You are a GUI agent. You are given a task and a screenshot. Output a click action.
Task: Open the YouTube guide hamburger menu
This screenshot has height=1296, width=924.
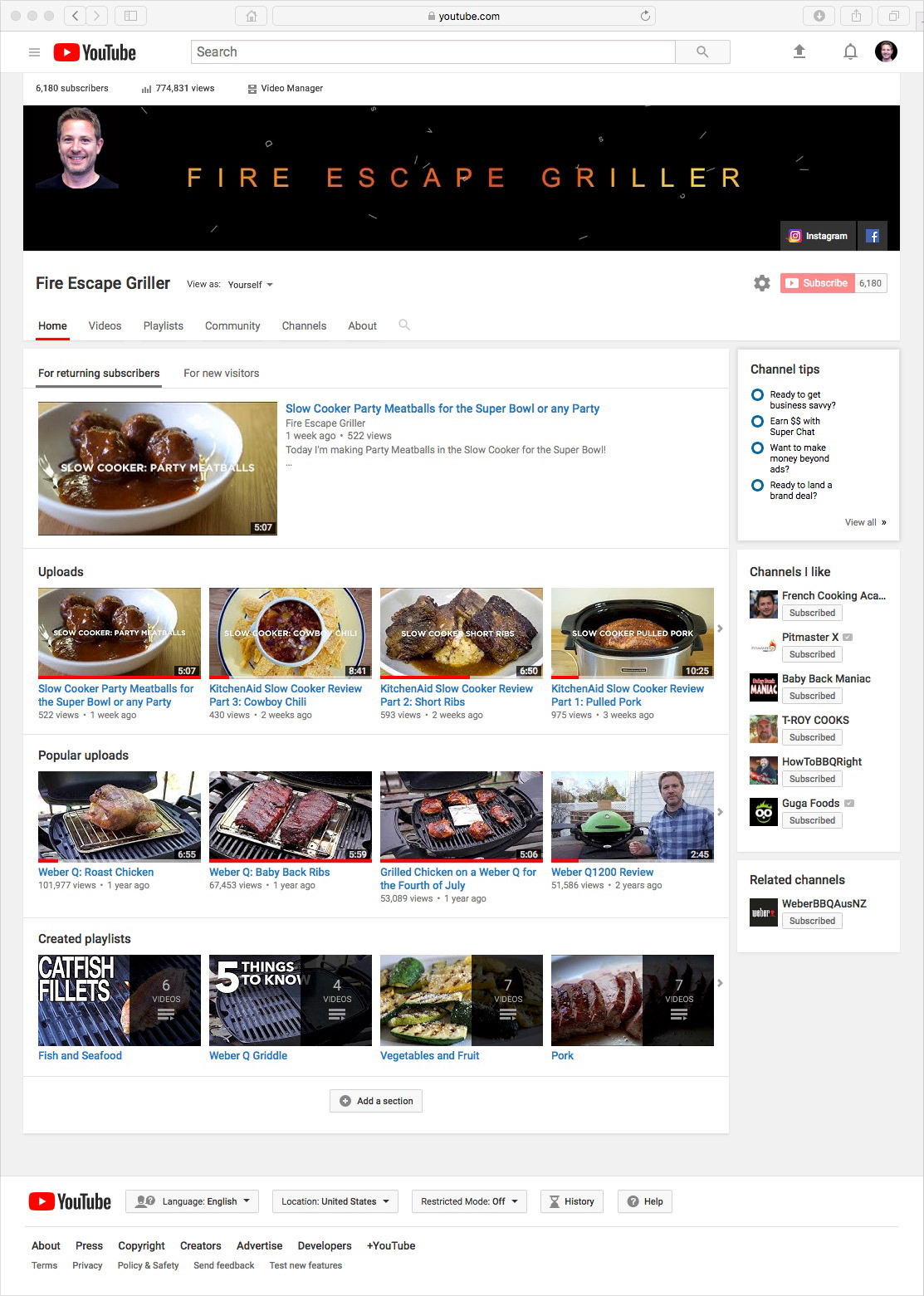[x=34, y=52]
